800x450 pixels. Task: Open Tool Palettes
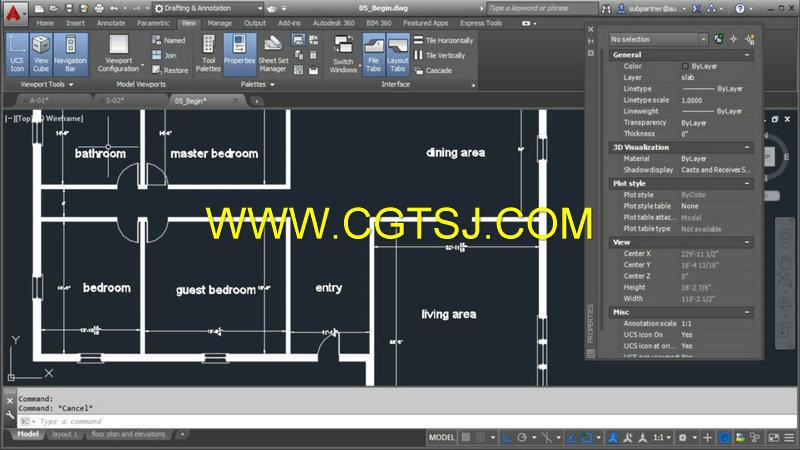point(208,55)
